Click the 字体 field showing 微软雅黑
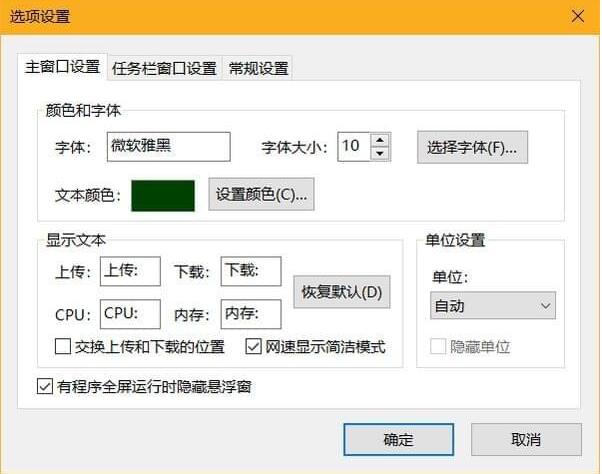This screenshot has height=474, width=602. pyautogui.click(x=167, y=147)
